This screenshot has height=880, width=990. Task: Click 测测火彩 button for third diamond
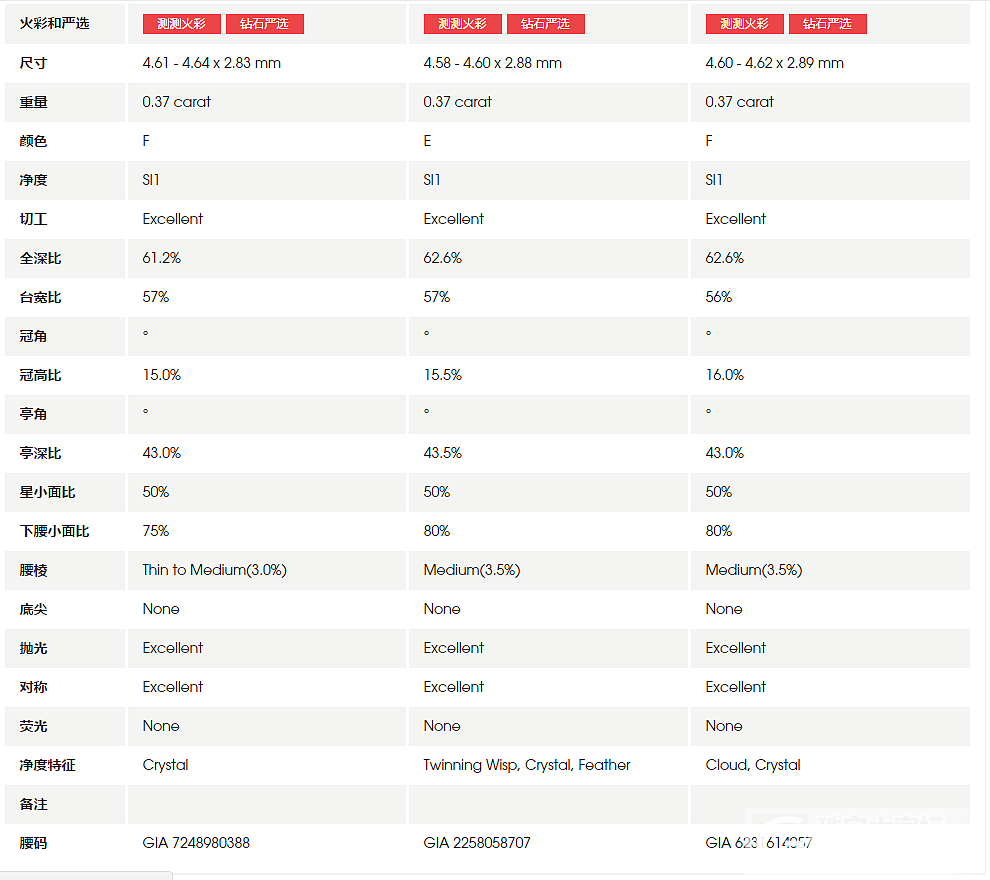[x=745, y=24]
